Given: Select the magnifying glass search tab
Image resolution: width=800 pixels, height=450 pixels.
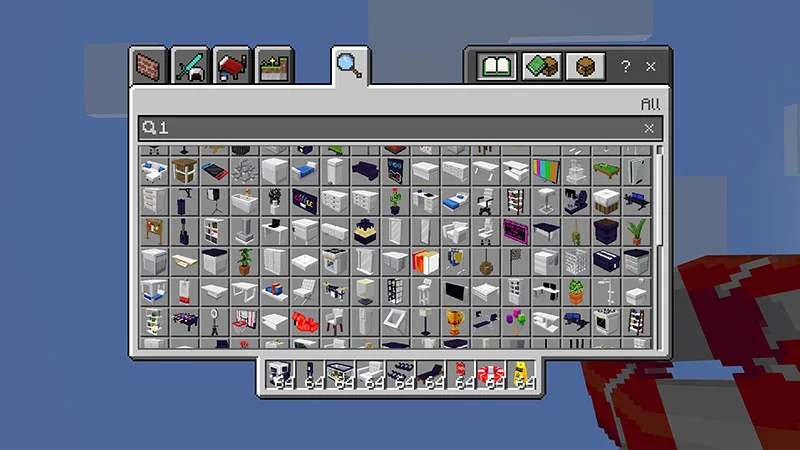Looking at the screenshot, I should point(350,66).
